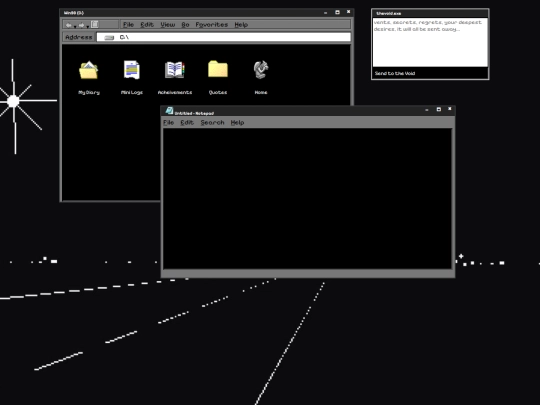Click the Mini Logs label text
The height and width of the screenshot is (405, 540).
(132, 92)
